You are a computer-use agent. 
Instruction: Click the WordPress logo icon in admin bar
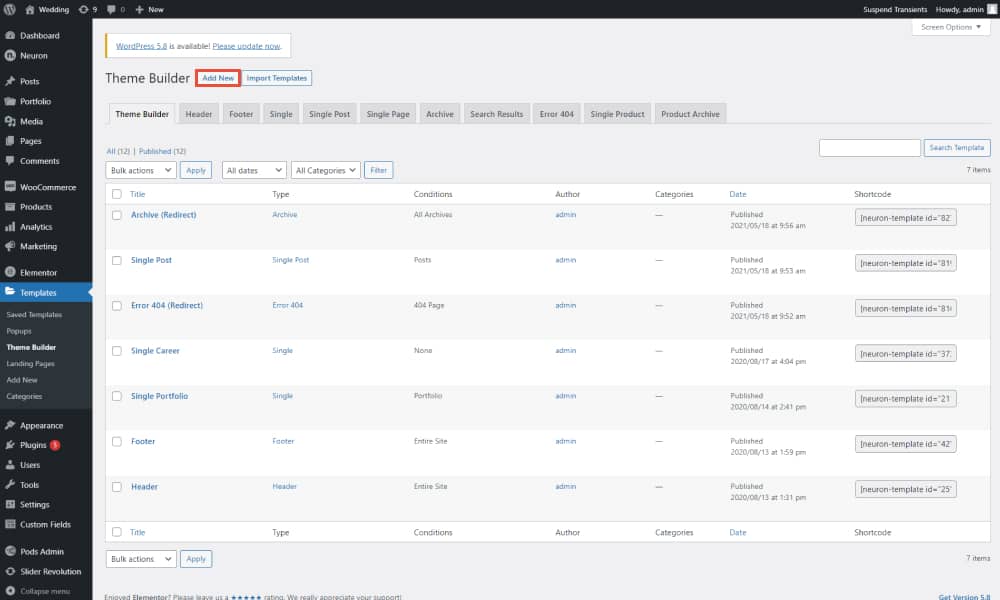(x=11, y=9)
